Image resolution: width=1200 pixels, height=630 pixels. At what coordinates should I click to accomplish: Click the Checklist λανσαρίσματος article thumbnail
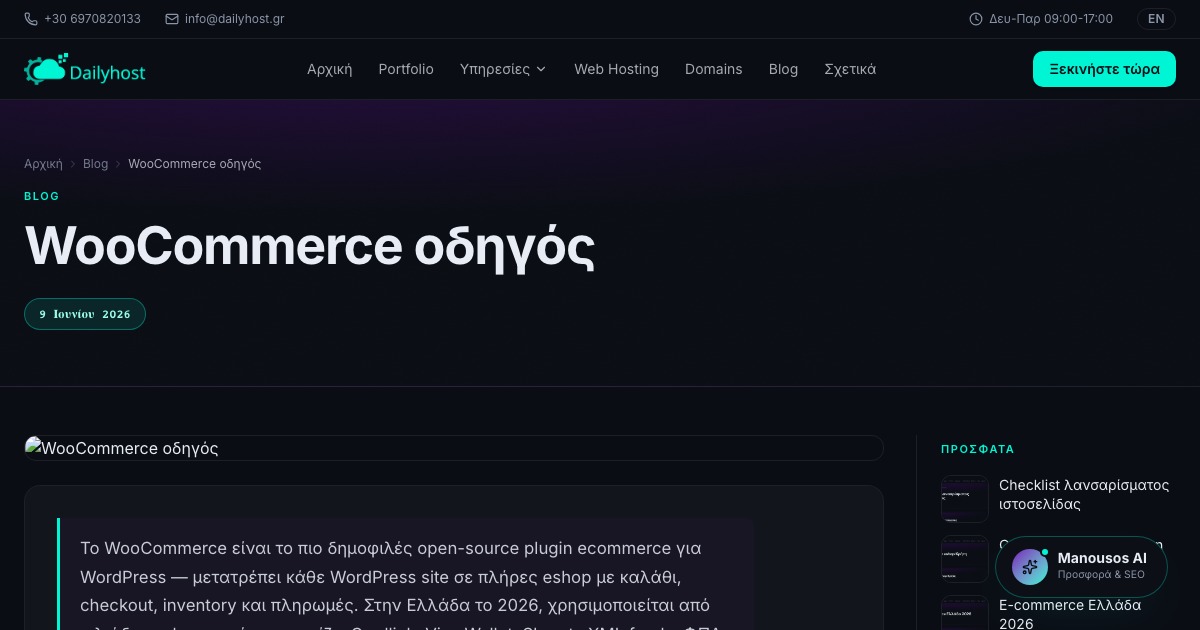(x=965, y=499)
